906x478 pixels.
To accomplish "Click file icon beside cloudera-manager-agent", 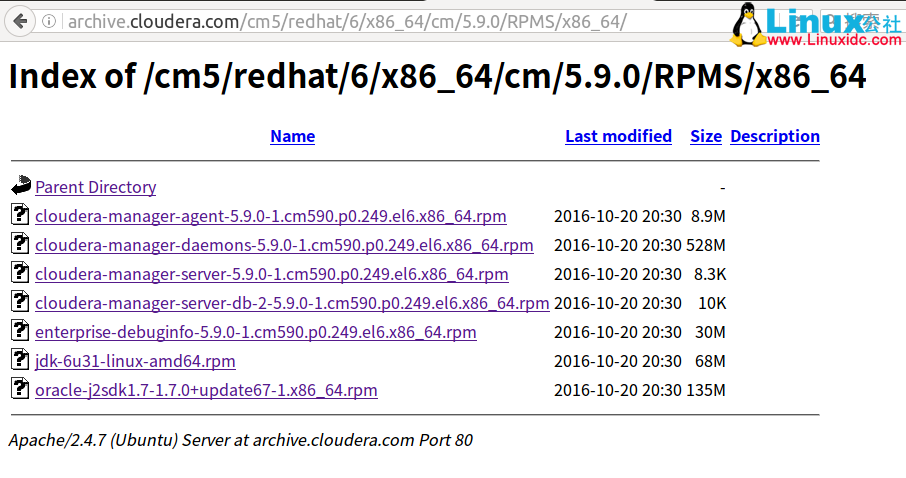I will tap(20, 214).
